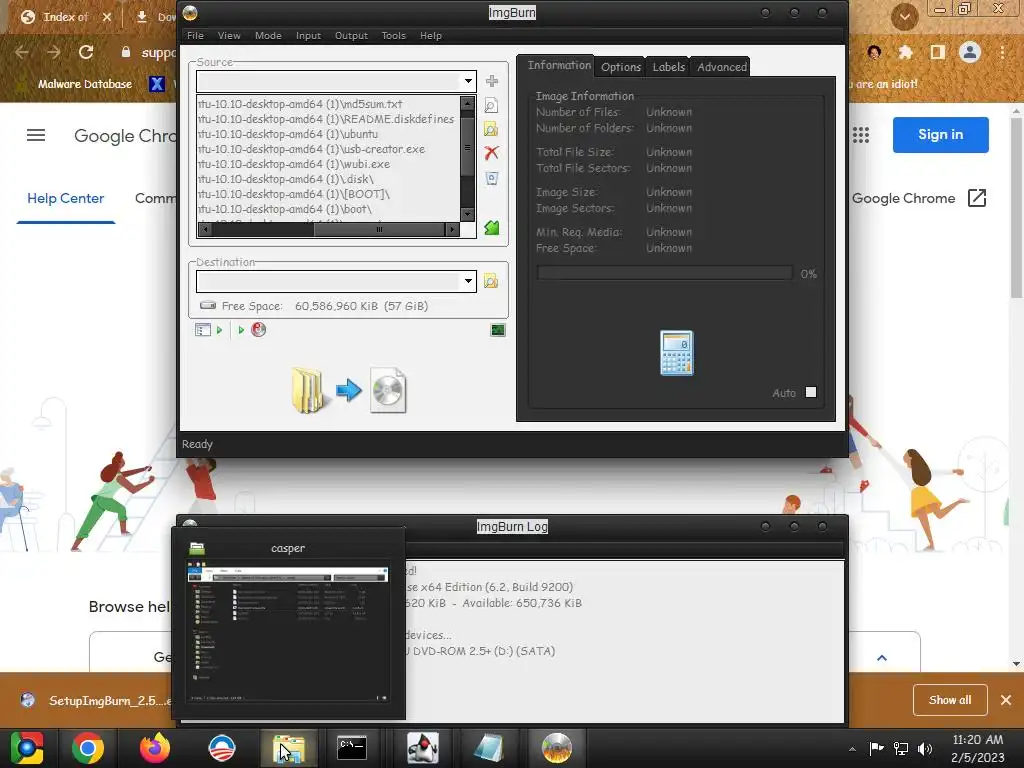Open the Mode menu in ImgBurn
Viewport: 1024px width, 768px height.
tap(268, 35)
